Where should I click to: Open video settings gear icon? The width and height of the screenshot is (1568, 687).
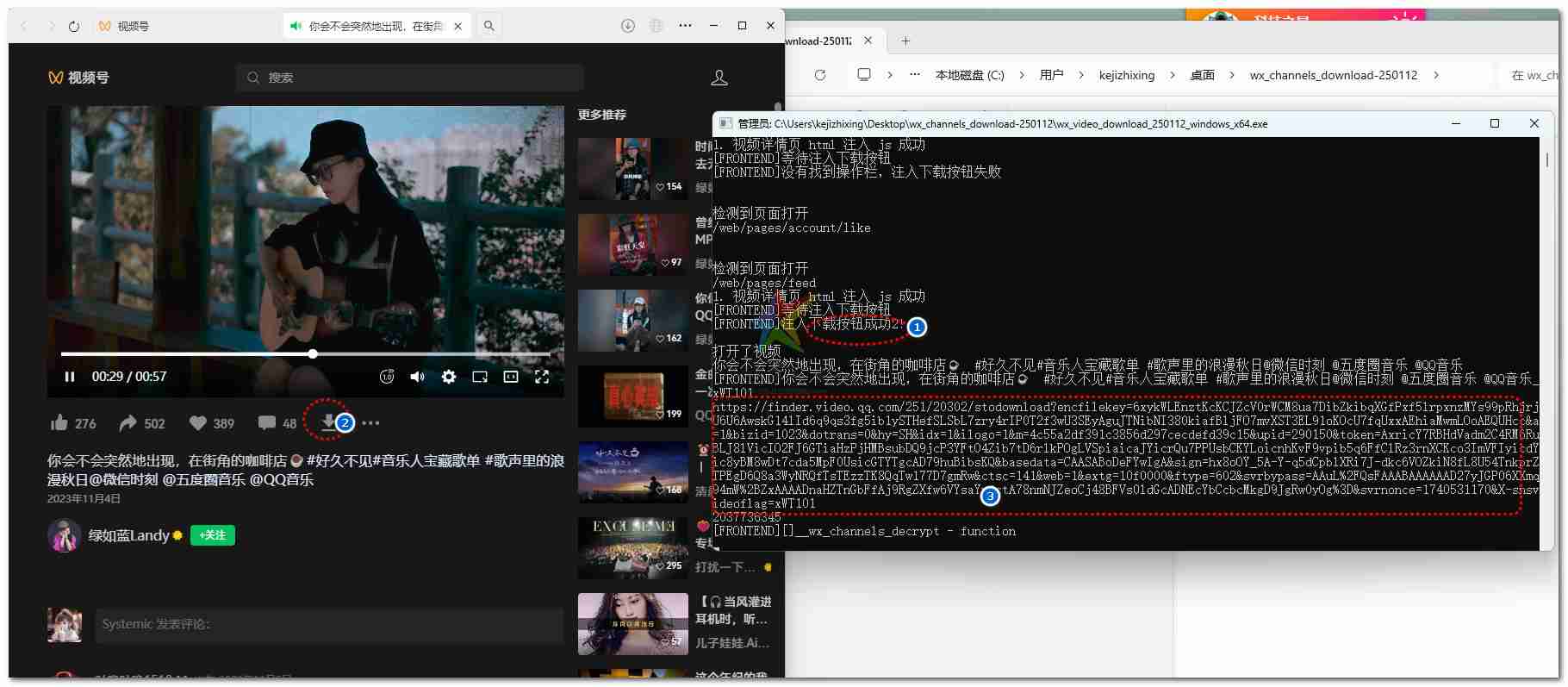tap(449, 377)
